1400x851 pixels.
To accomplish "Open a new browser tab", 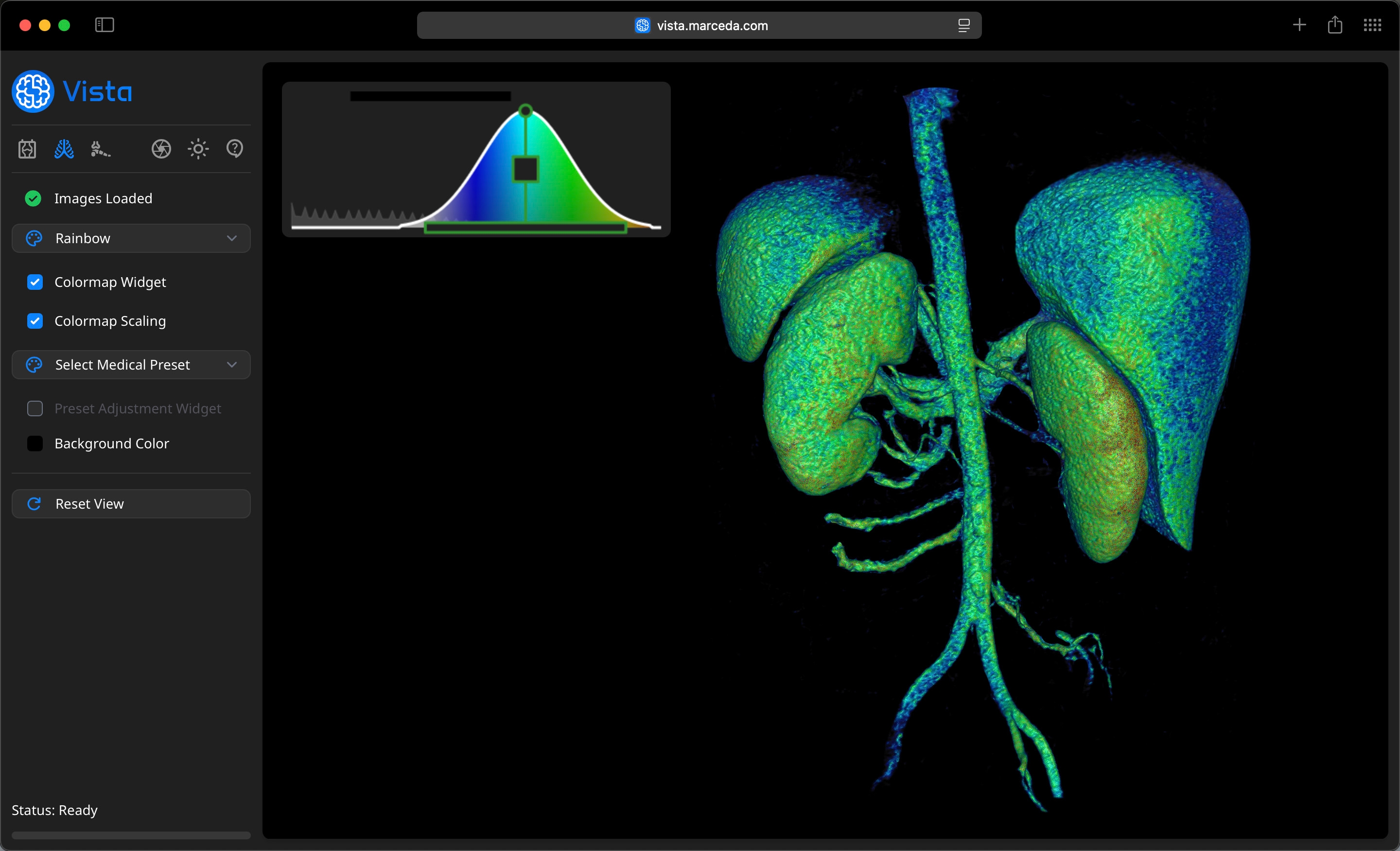I will [x=1299, y=25].
